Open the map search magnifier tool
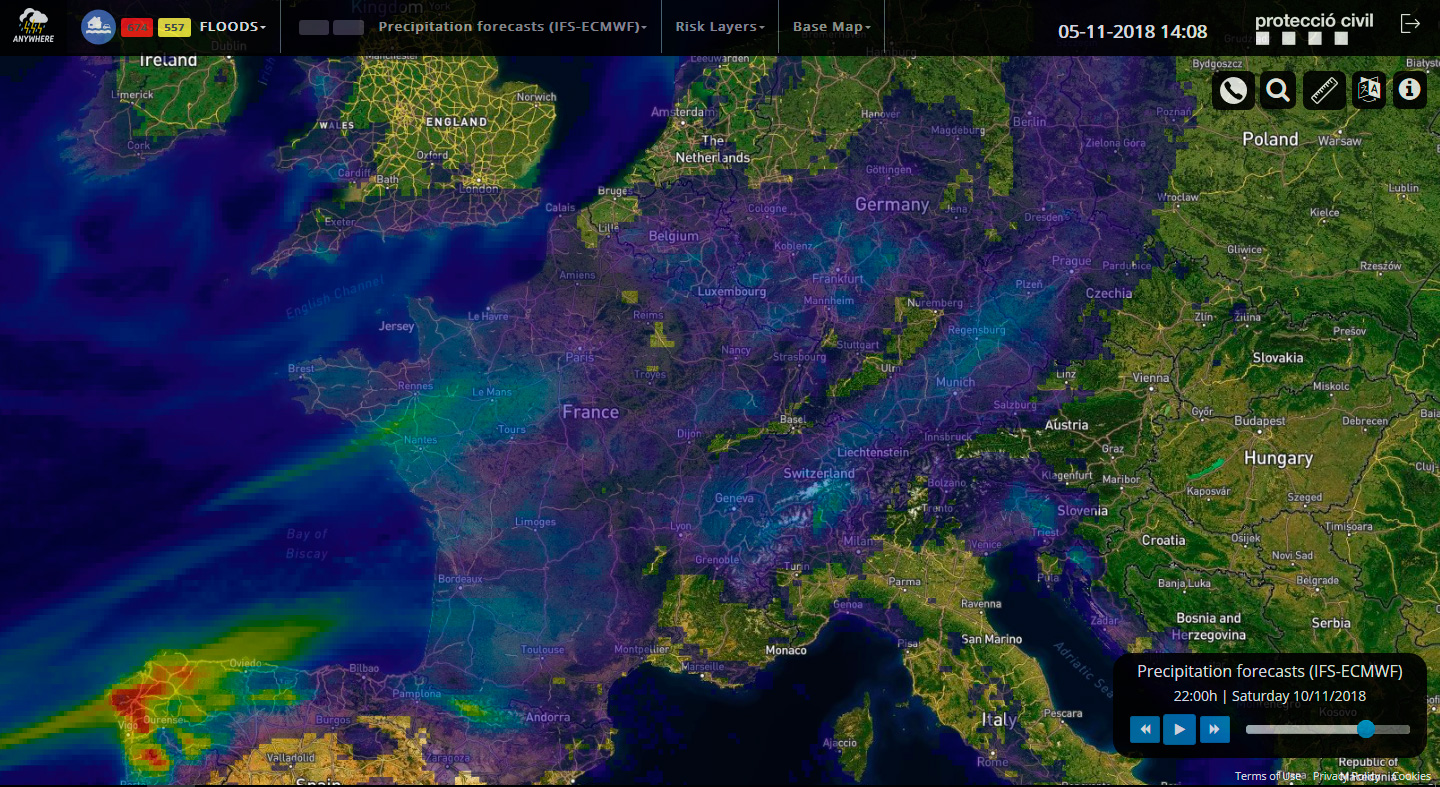 pyautogui.click(x=1277, y=91)
